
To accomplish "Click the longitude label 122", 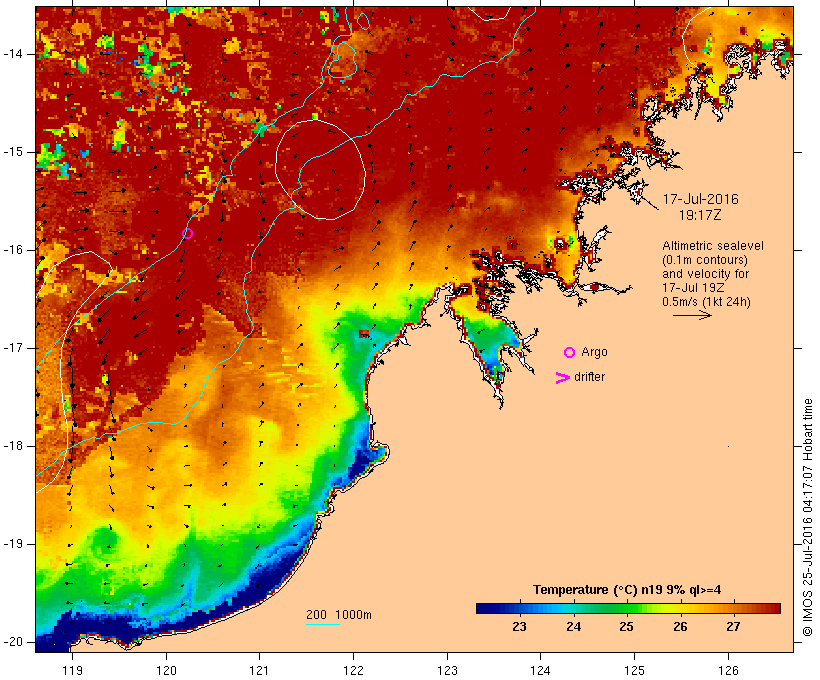I will [x=353, y=670].
